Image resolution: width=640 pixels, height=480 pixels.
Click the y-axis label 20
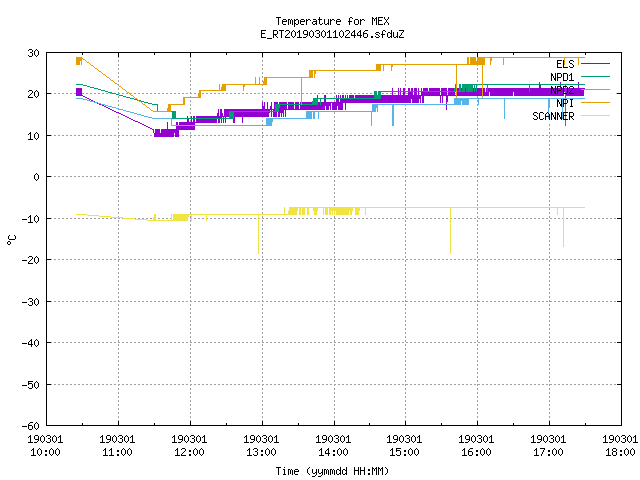[33, 94]
